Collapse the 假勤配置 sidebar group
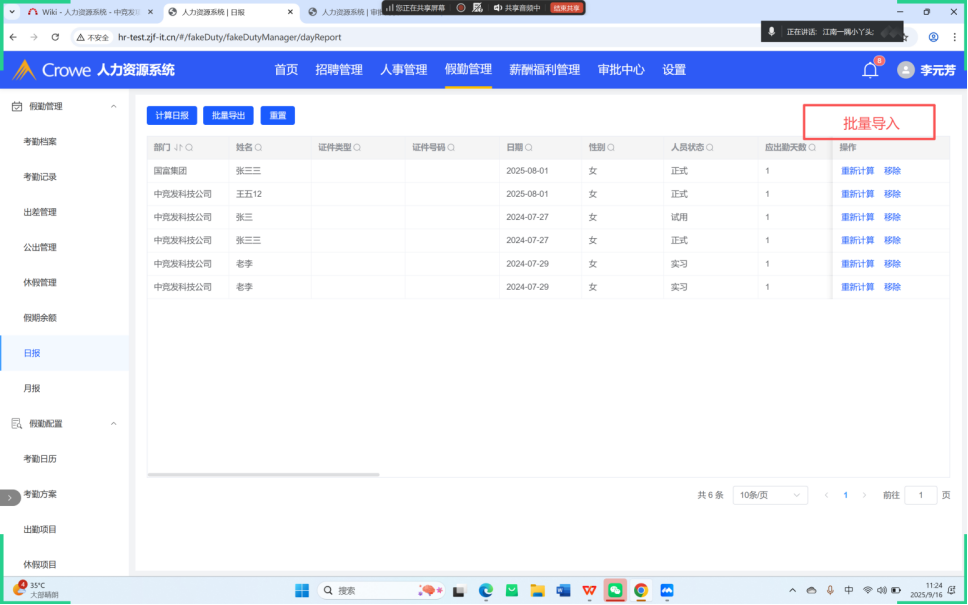This screenshot has height=605, width=968. point(114,424)
